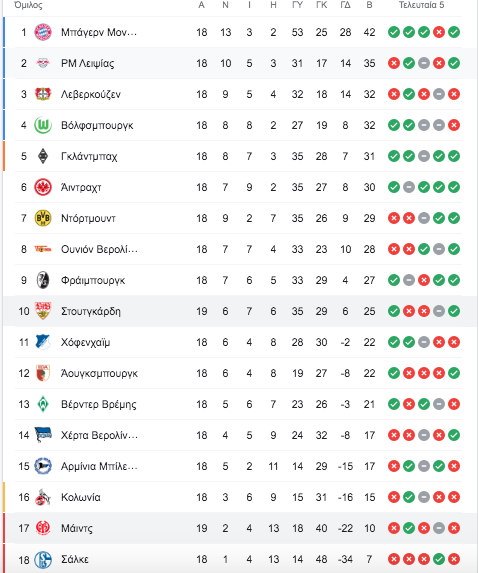Select the Borussia Dortmund BVB logo
The height and width of the screenshot is (573, 478).
coord(43,218)
